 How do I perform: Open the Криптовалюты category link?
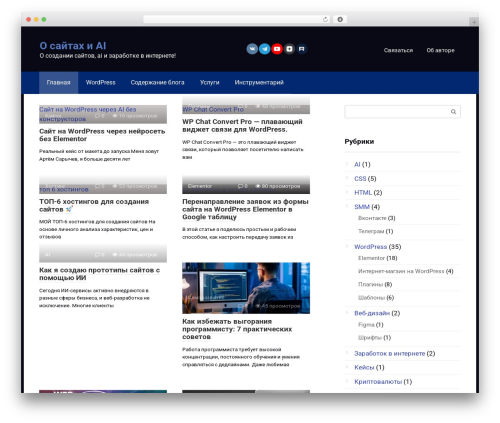(378, 382)
